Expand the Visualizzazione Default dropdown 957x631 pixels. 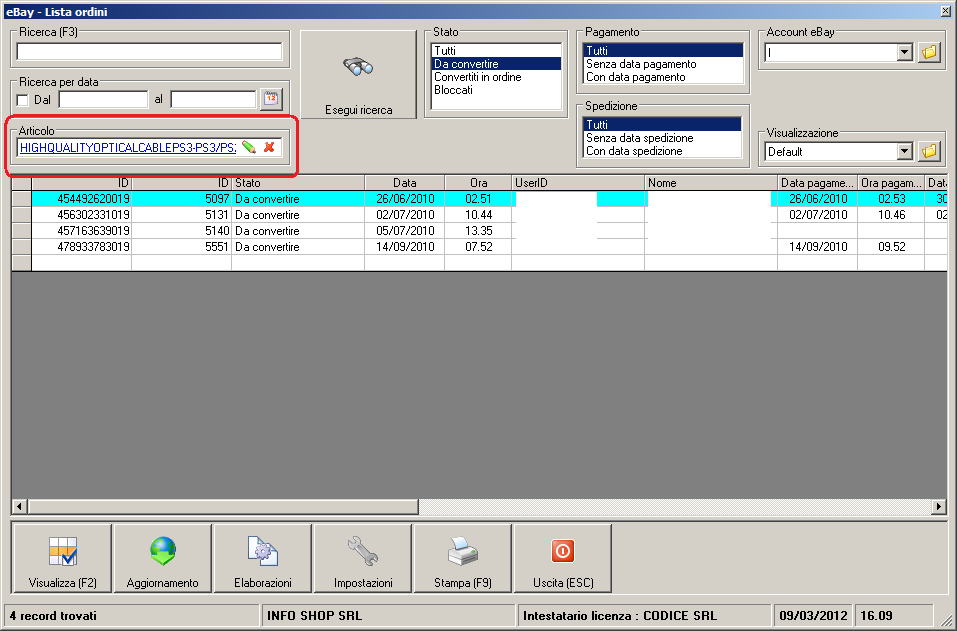(905, 151)
